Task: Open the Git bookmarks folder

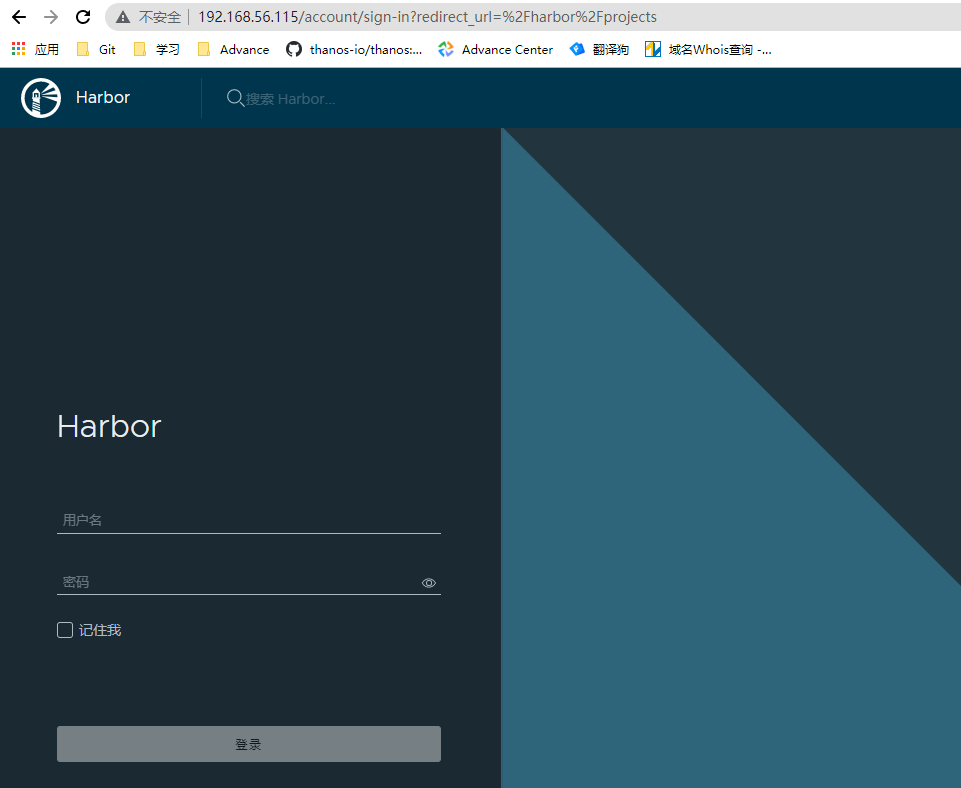Action: click(x=96, y=50)
